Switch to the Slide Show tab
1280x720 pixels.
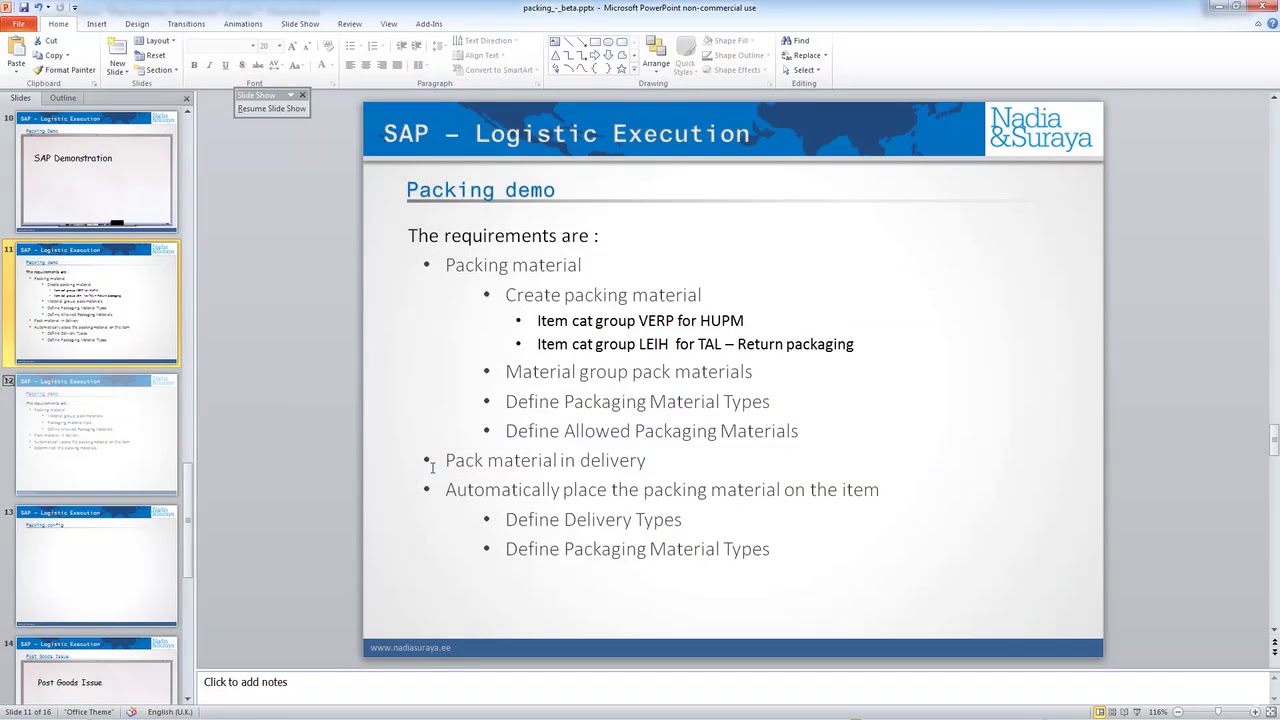[300, 24]
